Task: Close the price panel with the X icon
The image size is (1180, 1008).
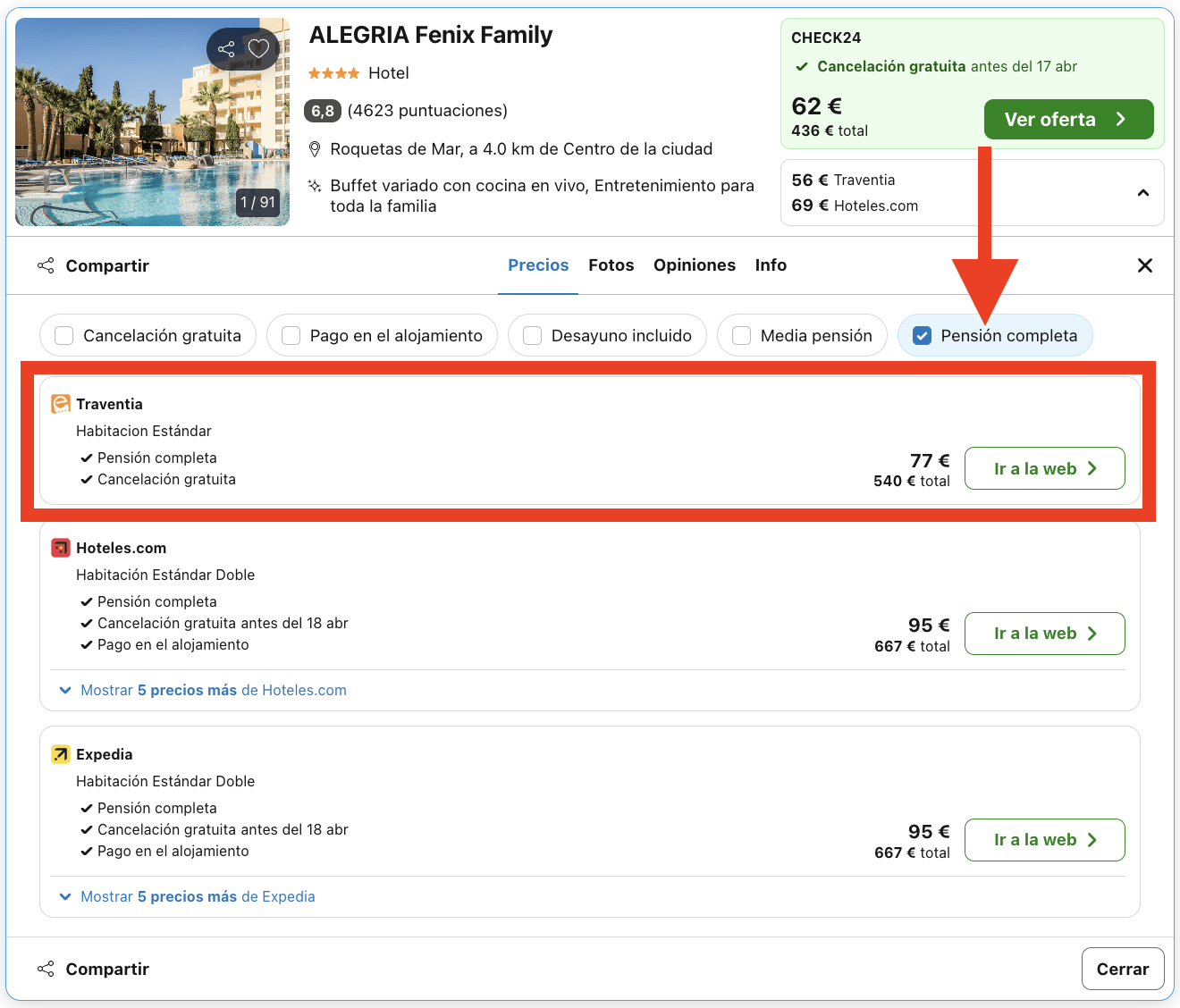Action: (x=1145, y=265)
